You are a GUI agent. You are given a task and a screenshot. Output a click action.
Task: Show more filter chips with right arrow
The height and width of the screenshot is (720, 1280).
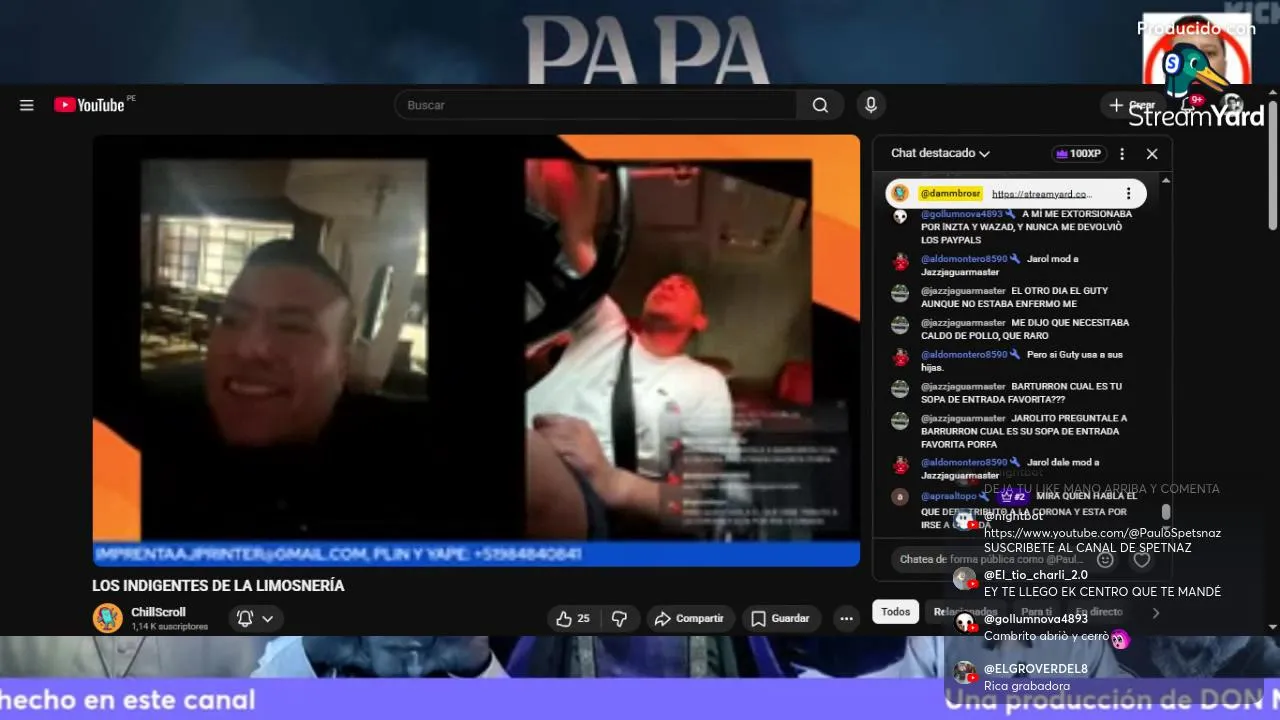pos(1155,612)
